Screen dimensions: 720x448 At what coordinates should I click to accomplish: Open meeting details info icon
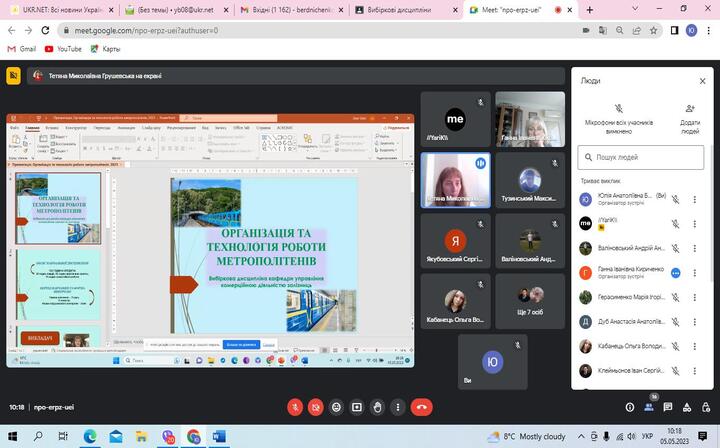point(630,407)
